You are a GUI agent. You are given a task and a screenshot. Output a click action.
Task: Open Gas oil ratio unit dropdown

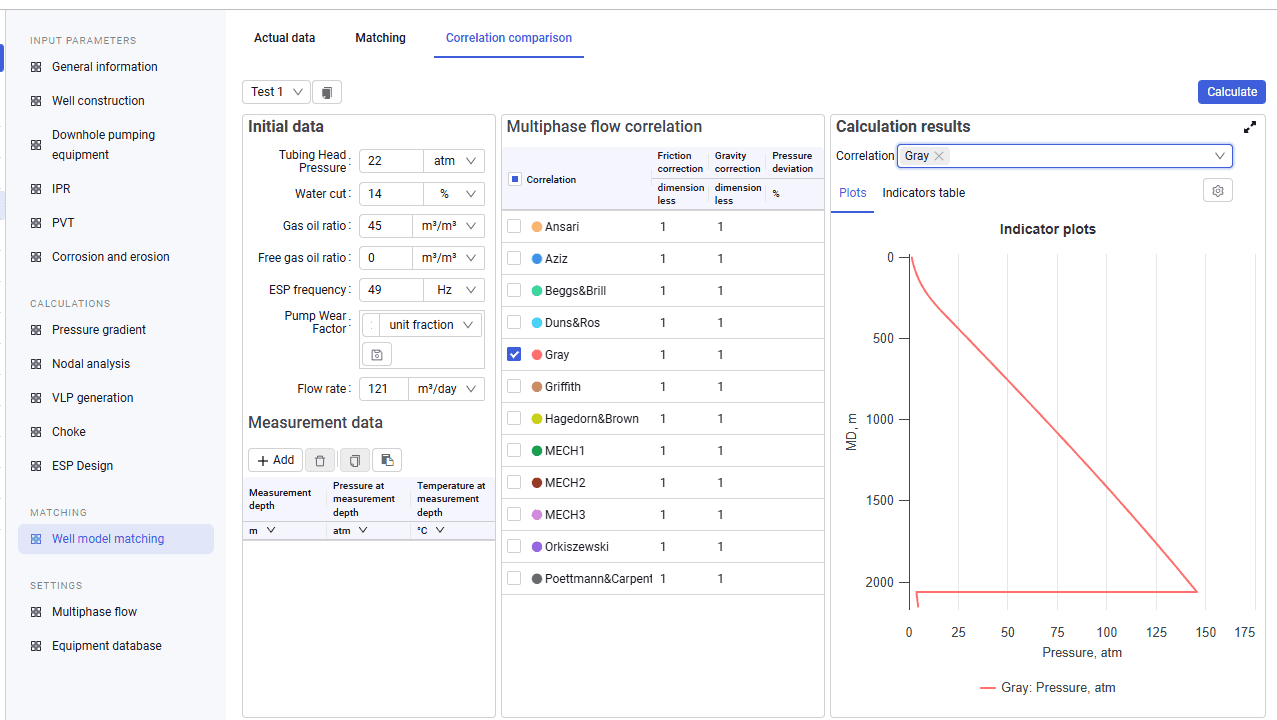click(448, 226)
